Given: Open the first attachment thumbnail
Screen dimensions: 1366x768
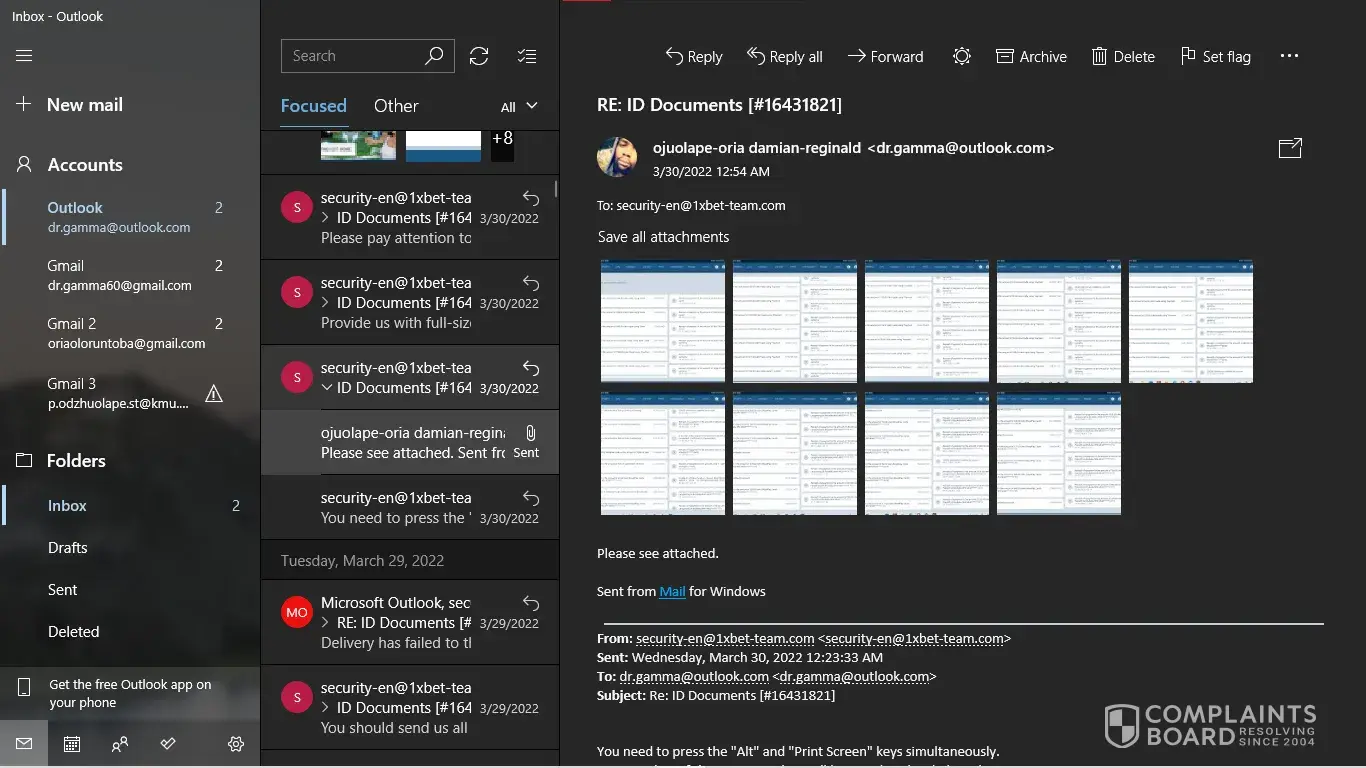Looking at the screenshot, I should 662,321.
